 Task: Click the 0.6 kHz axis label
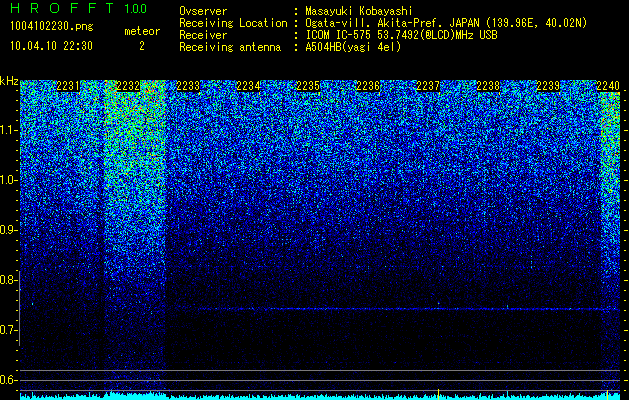tap(8, 380)
